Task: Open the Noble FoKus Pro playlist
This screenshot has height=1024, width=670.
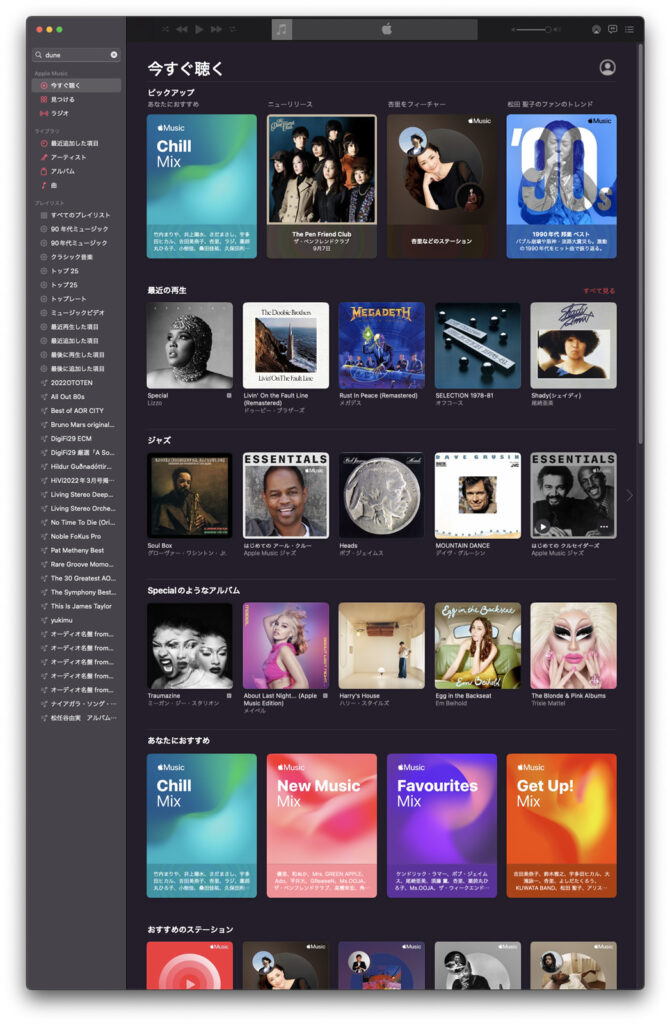Action: (76, 536)
